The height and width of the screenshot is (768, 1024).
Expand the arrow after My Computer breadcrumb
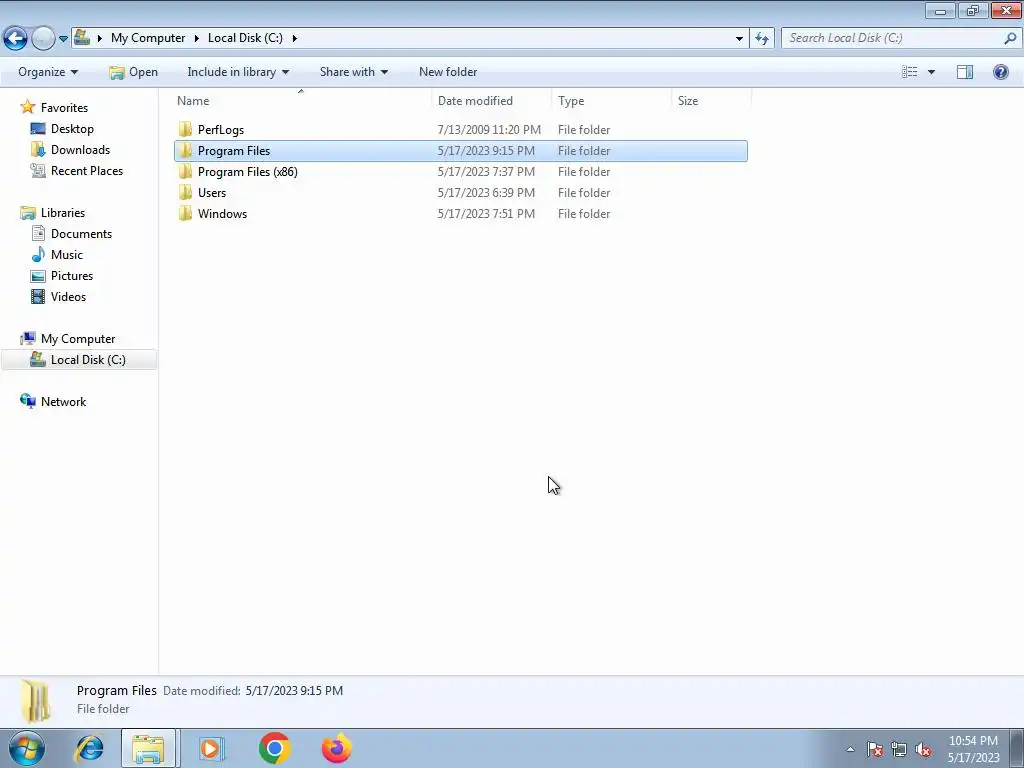click(x=197, y=38)
